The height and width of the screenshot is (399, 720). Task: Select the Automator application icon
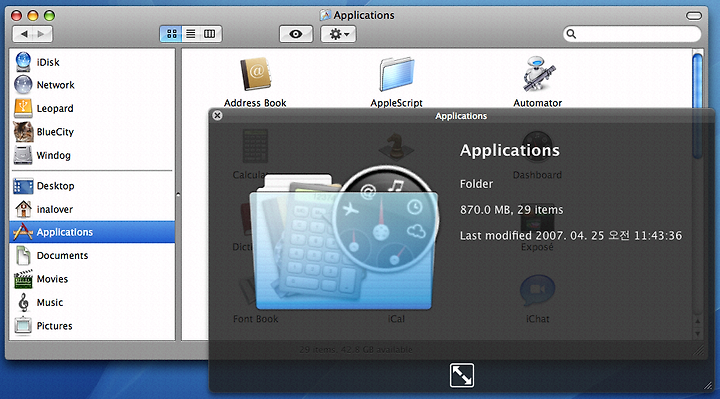click(538, 74)
